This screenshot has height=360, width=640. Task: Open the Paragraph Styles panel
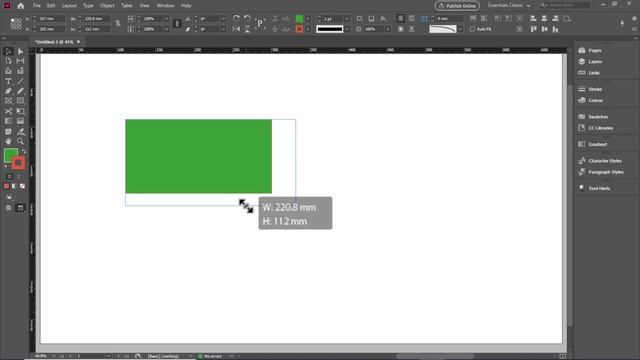point(607,172)
